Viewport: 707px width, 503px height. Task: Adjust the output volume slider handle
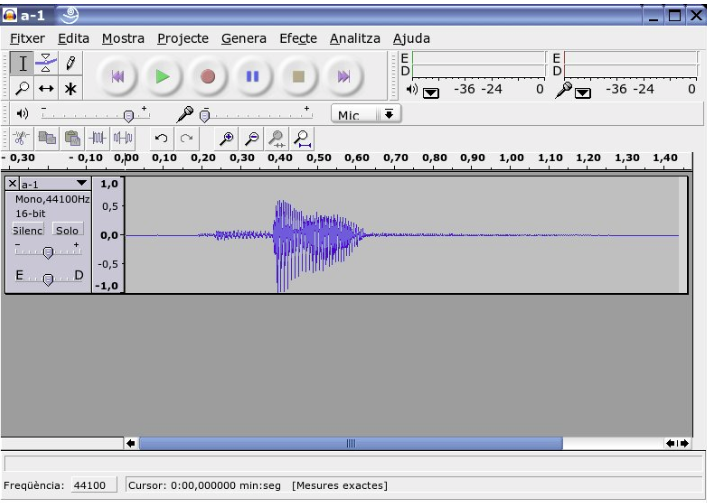(129, 116)
